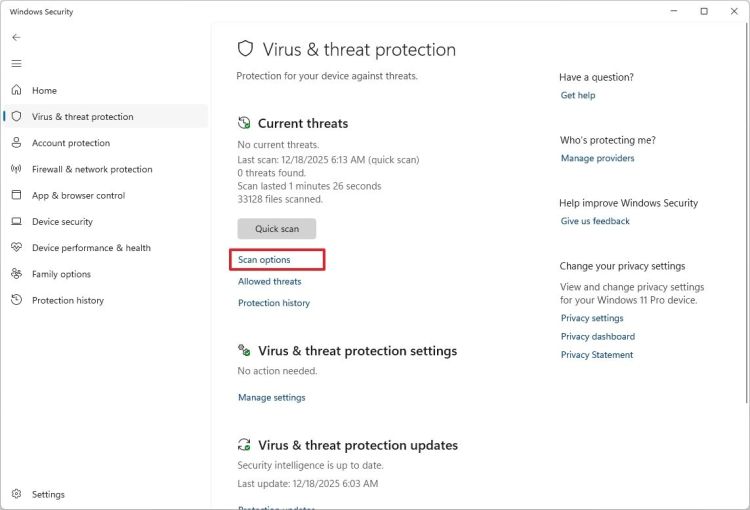Click the Home house icon

coord(16,90)
